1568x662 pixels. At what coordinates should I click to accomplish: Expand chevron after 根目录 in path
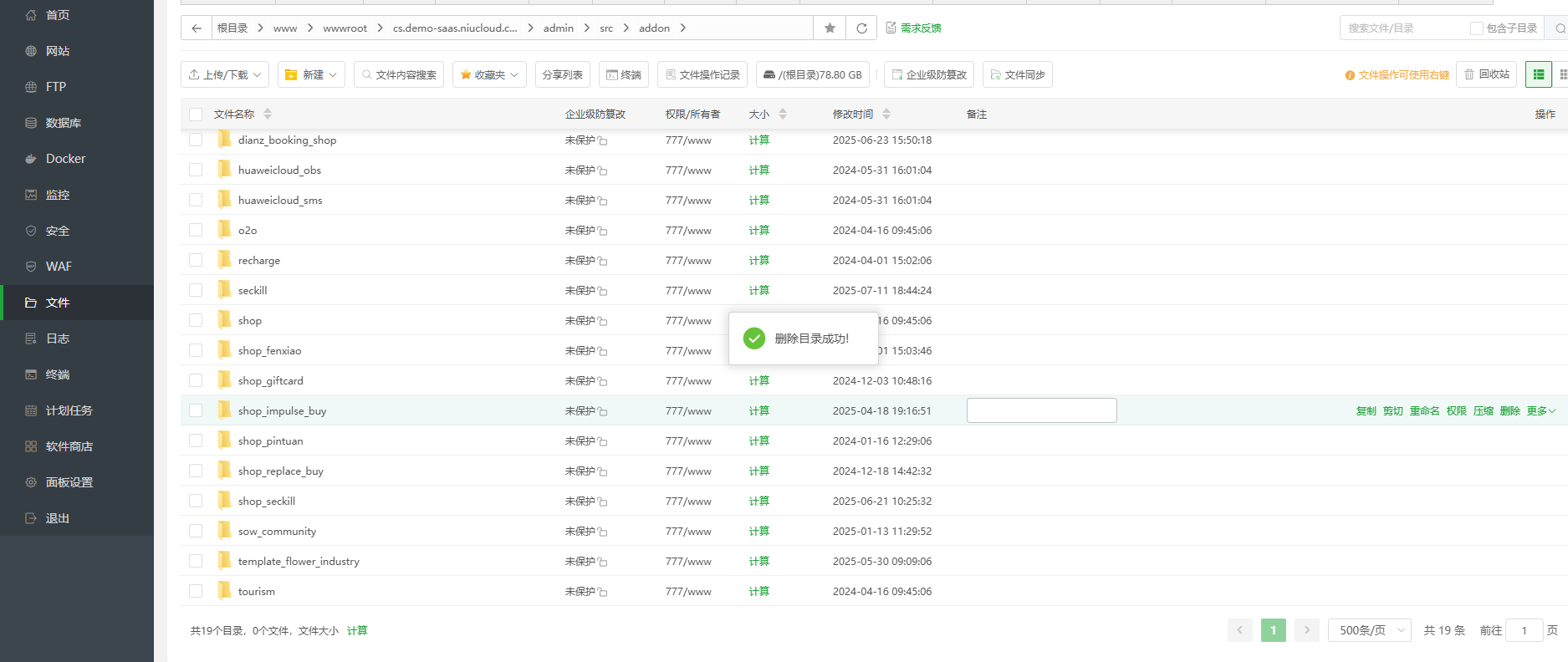[x=260, y=28]
